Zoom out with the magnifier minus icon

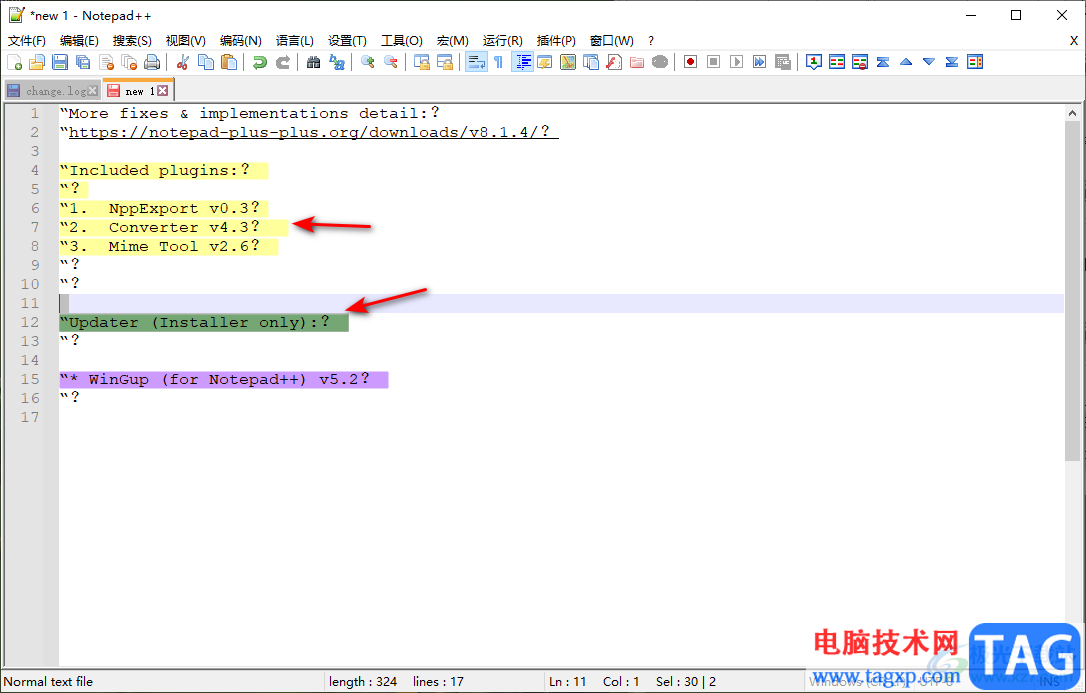coord(391,62)
